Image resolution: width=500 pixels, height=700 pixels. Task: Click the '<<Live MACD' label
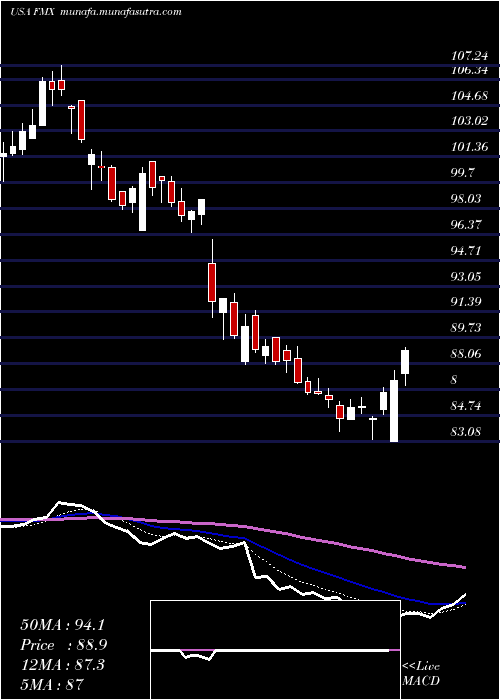click(421, 673)
